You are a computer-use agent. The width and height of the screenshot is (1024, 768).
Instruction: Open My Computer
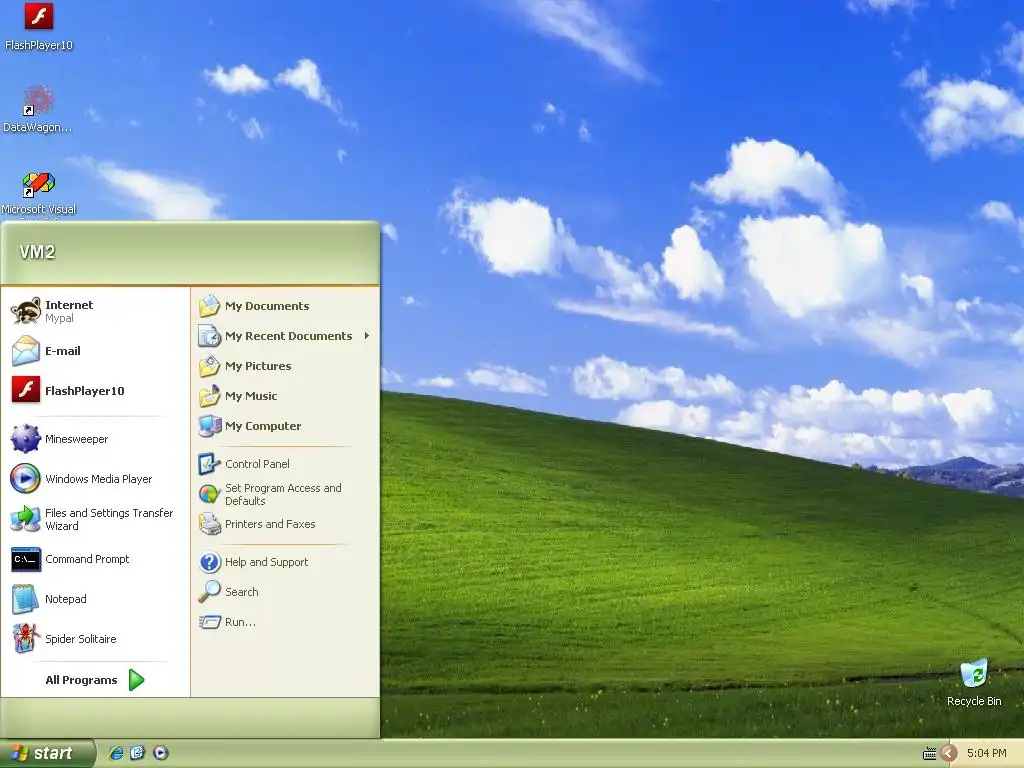[x=285, y=426]
